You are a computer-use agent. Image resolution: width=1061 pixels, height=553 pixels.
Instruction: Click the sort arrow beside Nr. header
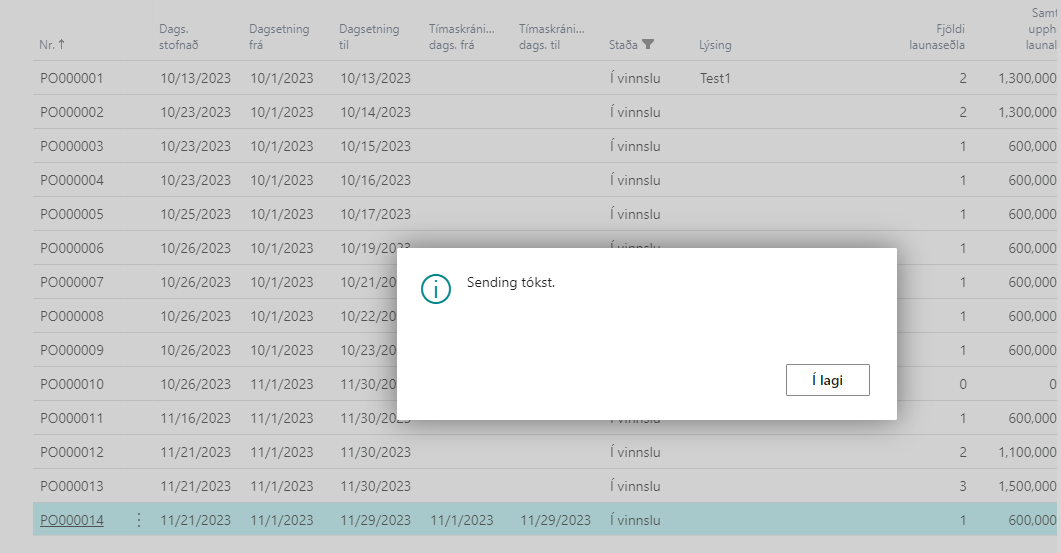[x=63, y=45]
